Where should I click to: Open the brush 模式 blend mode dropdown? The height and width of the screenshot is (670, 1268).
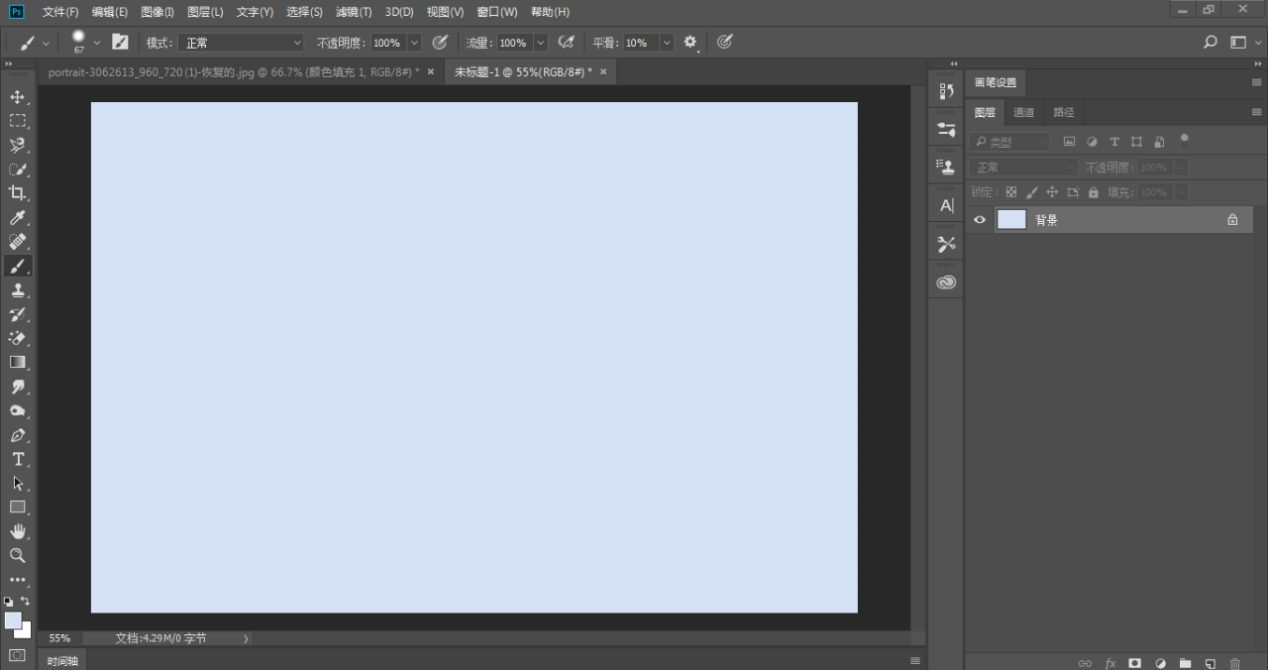[240, 43]
